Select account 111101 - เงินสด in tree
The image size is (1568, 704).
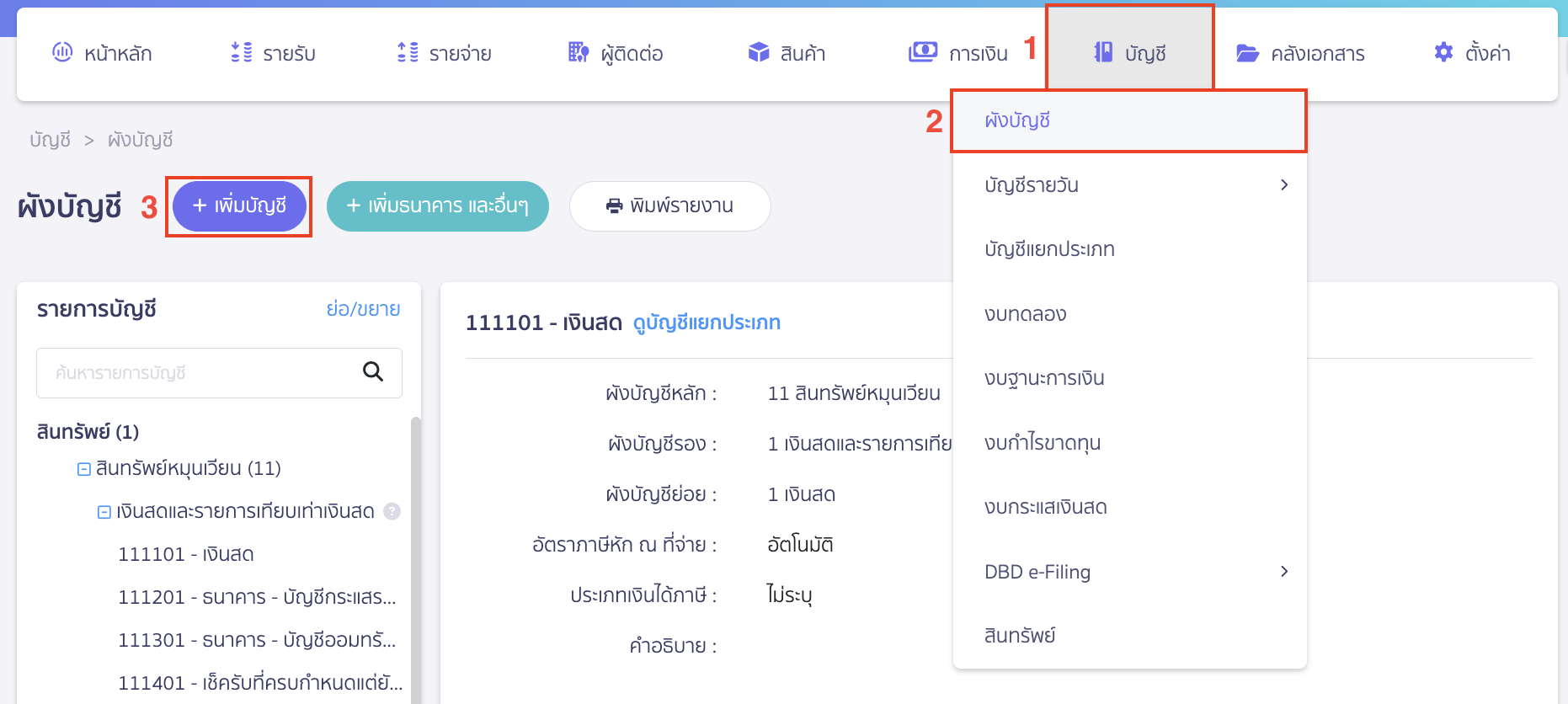click(186, 554)
